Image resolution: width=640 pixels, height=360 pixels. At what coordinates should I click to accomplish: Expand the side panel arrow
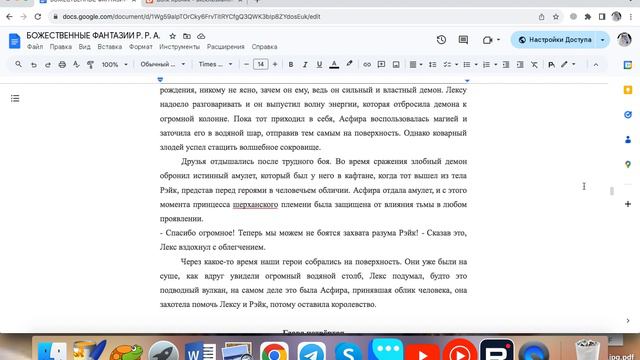coord(628,321)
